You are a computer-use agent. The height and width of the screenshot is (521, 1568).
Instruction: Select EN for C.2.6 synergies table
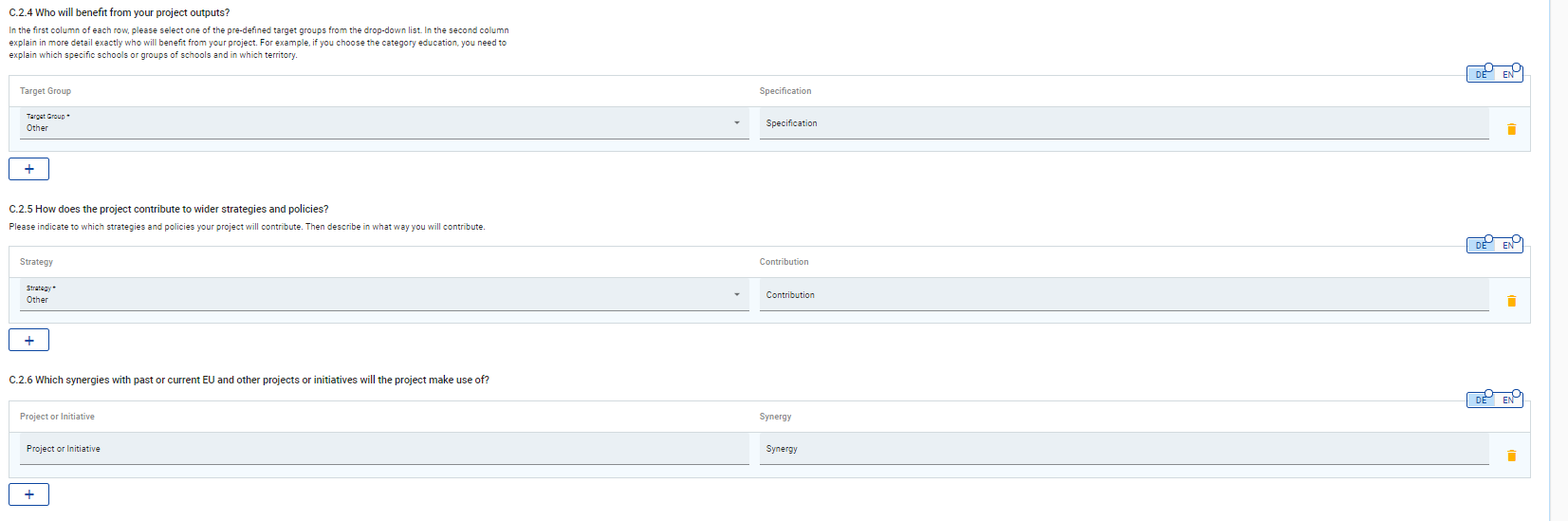click(x=1508, y=400)
